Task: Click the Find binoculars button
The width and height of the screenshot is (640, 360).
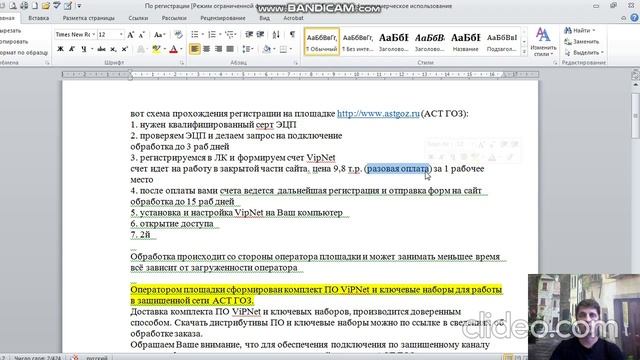Action: (579, 31)
